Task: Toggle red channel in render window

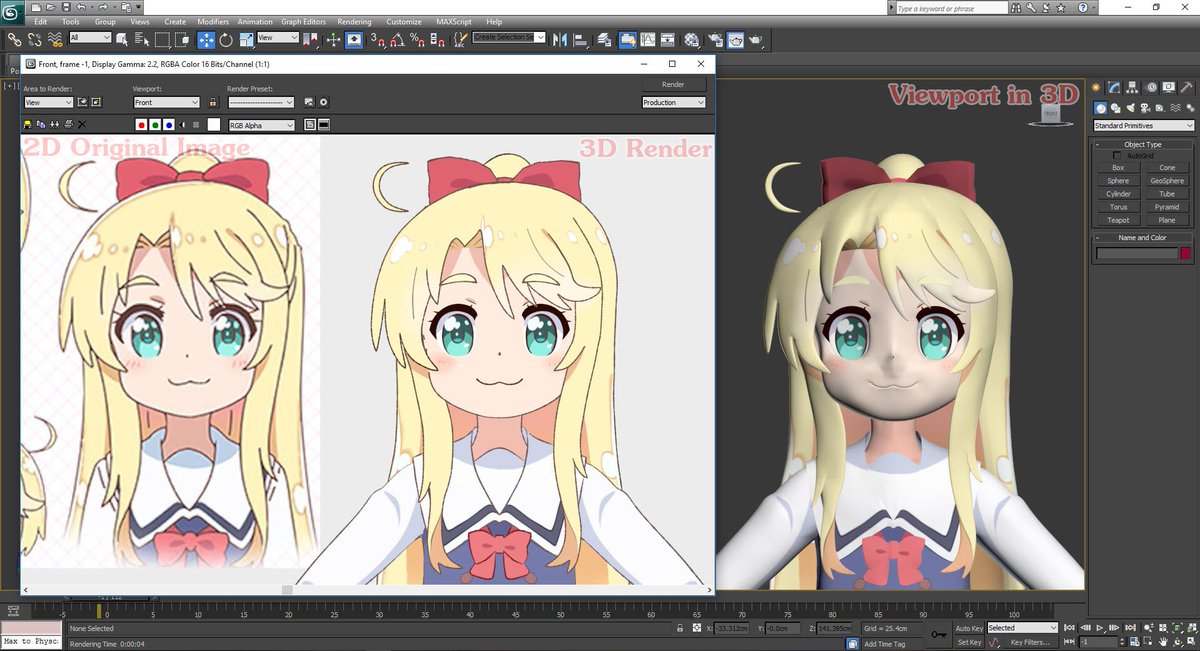Action: pos(142,125)
